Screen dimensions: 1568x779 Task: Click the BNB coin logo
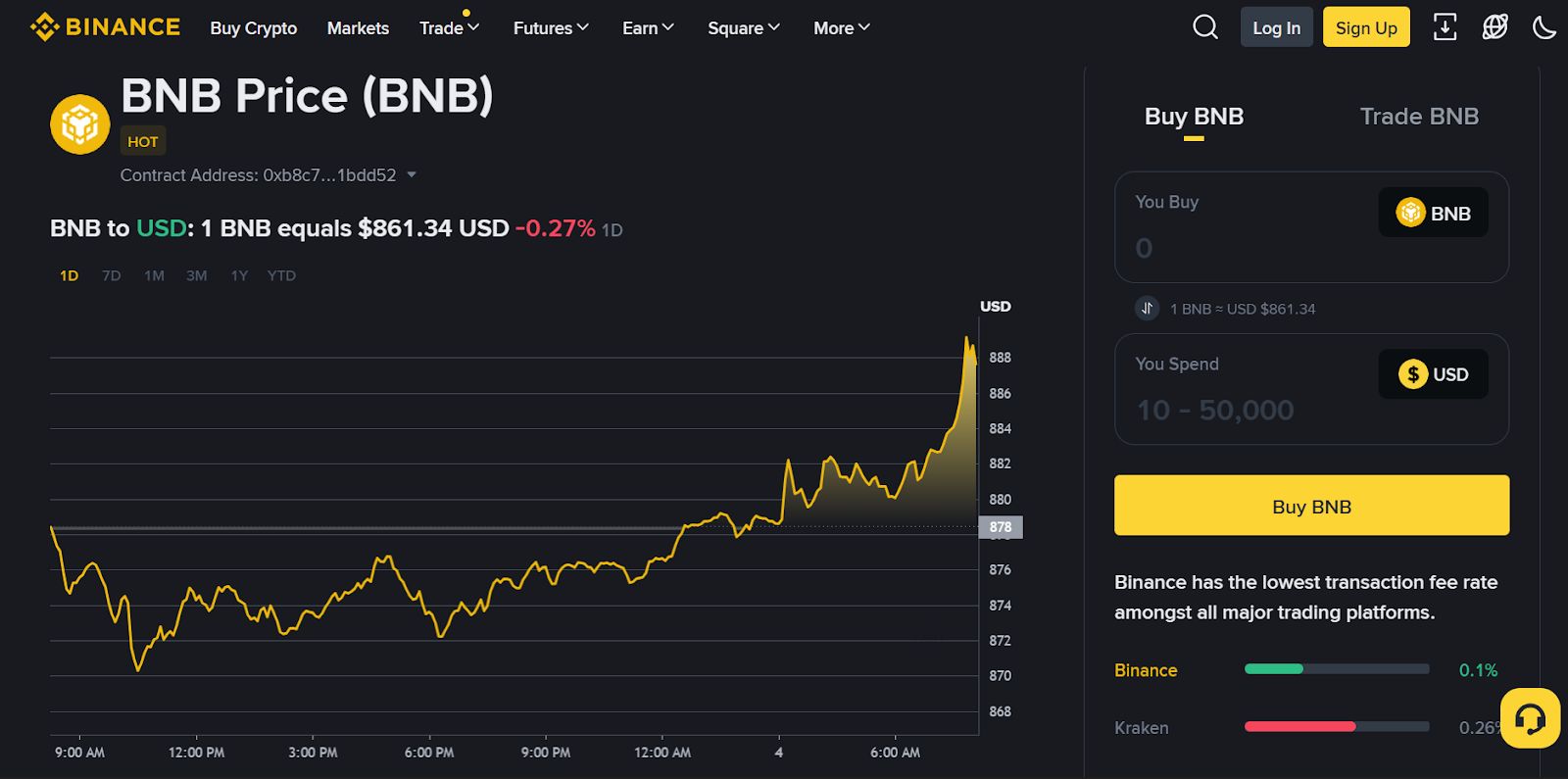[x=79, y=124]
